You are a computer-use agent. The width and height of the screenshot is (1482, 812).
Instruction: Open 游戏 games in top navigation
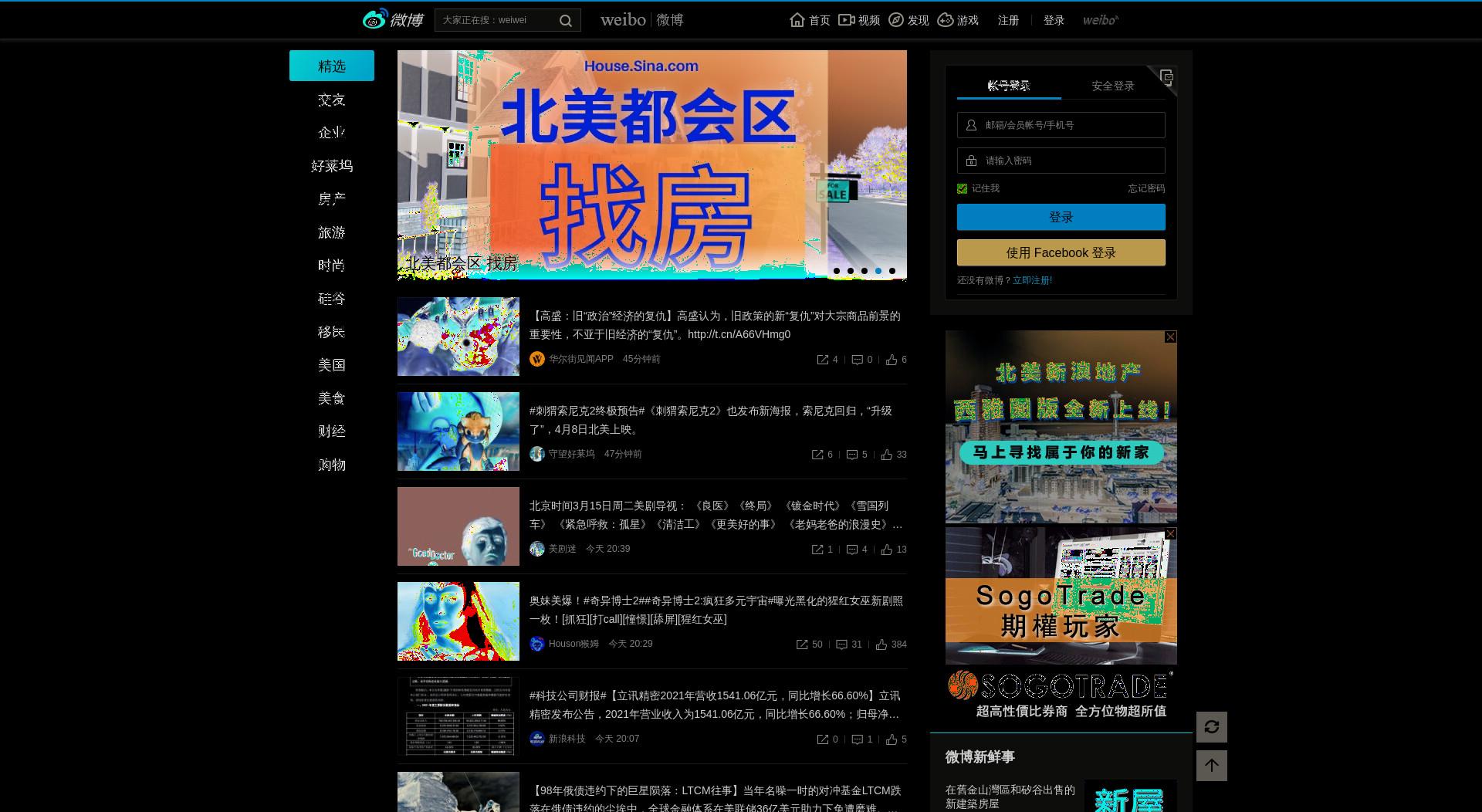coord(958,20)
